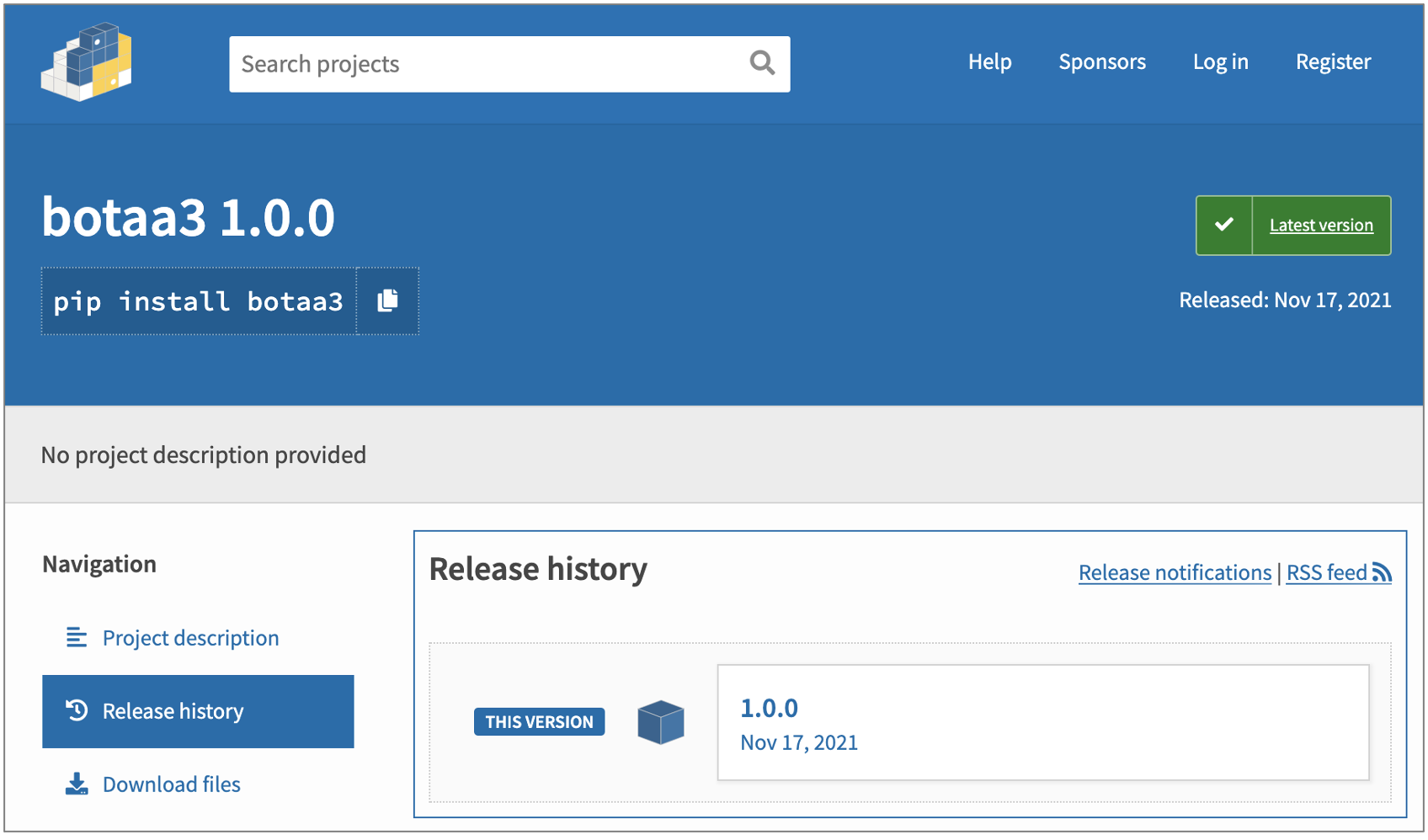Screen dimensions: 1428x840
Task: Open the 1.0.0 release card
Action: tap(1042, 723)
